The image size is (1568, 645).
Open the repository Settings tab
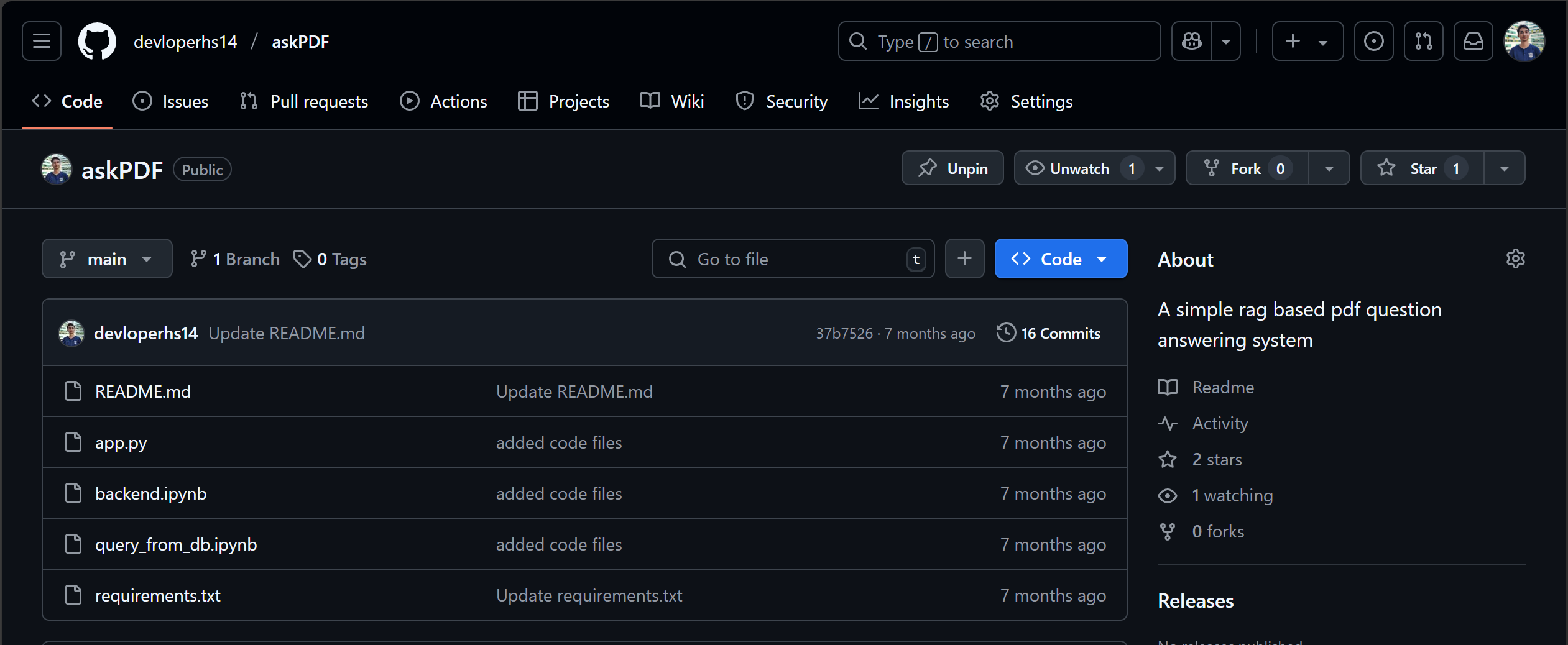coord(1026,101)
